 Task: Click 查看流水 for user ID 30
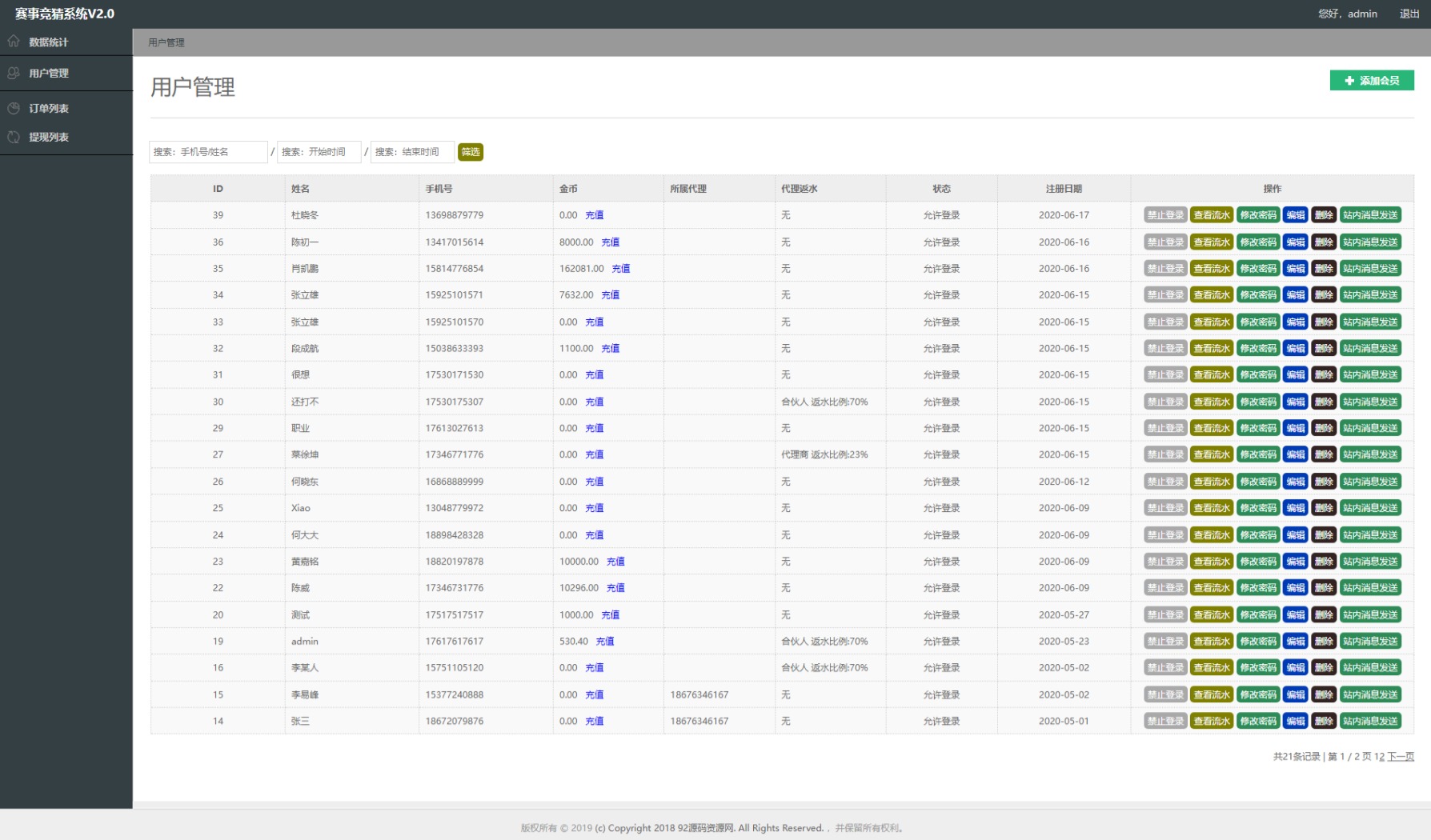click(x=1212, y=402)
